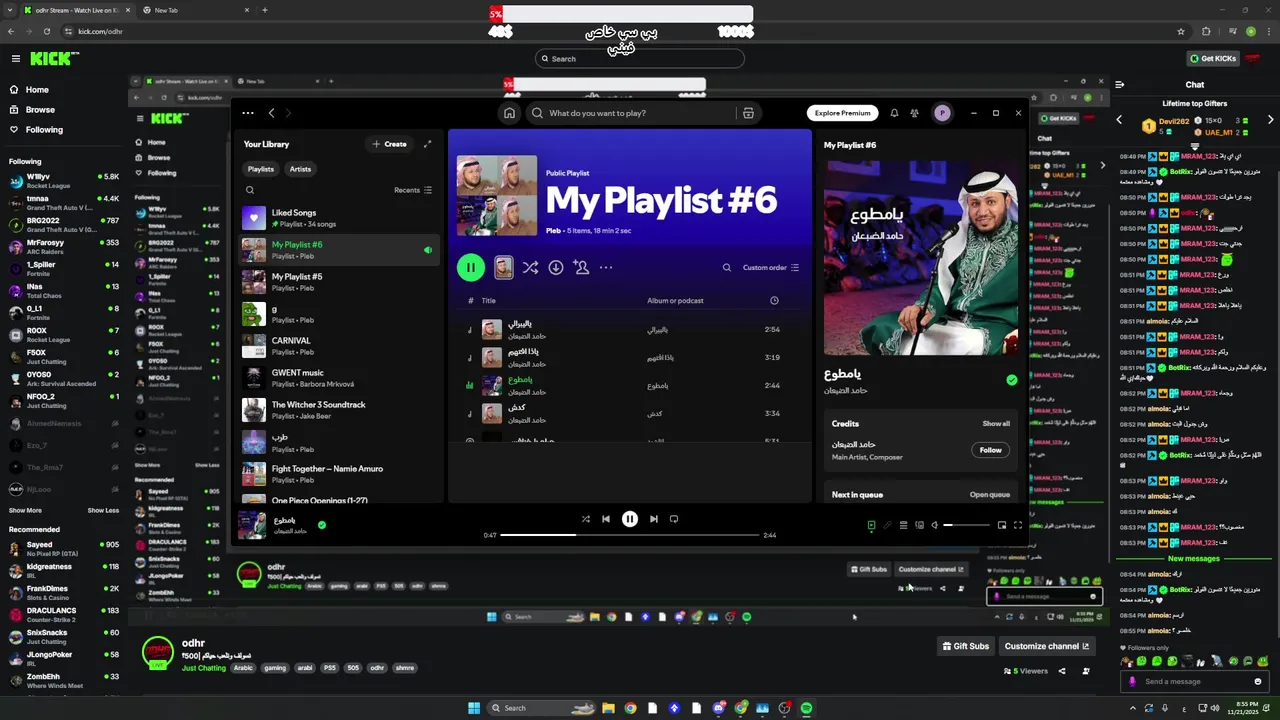
Task: Toggle Now Playing view in player bar
Action: click(x=871, y=525)
